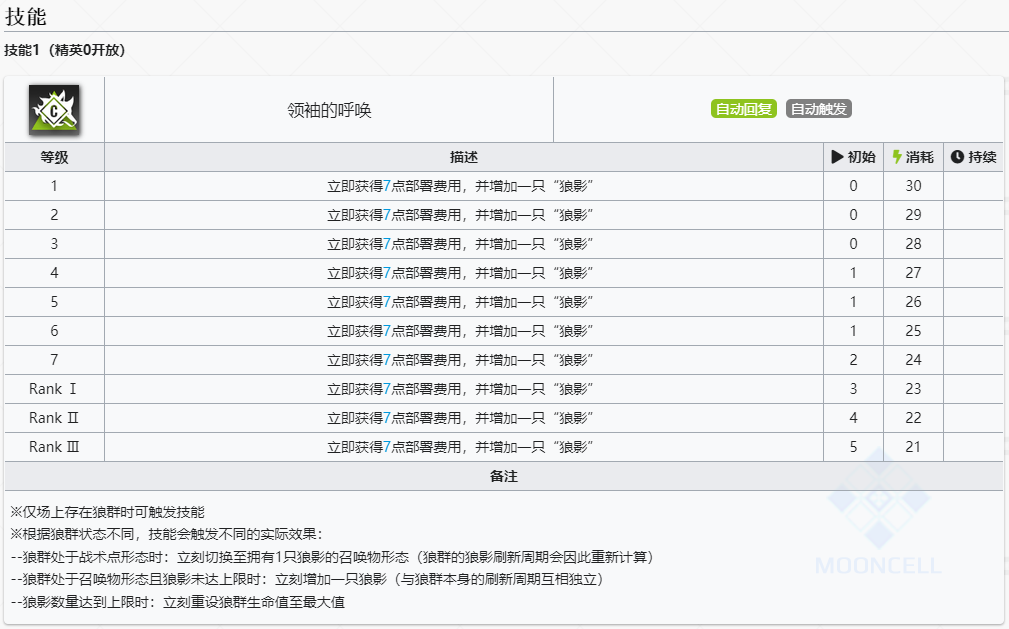Click the 描述 column header
The height and width of the screenshot is (629, 1009).
[464, 157]
